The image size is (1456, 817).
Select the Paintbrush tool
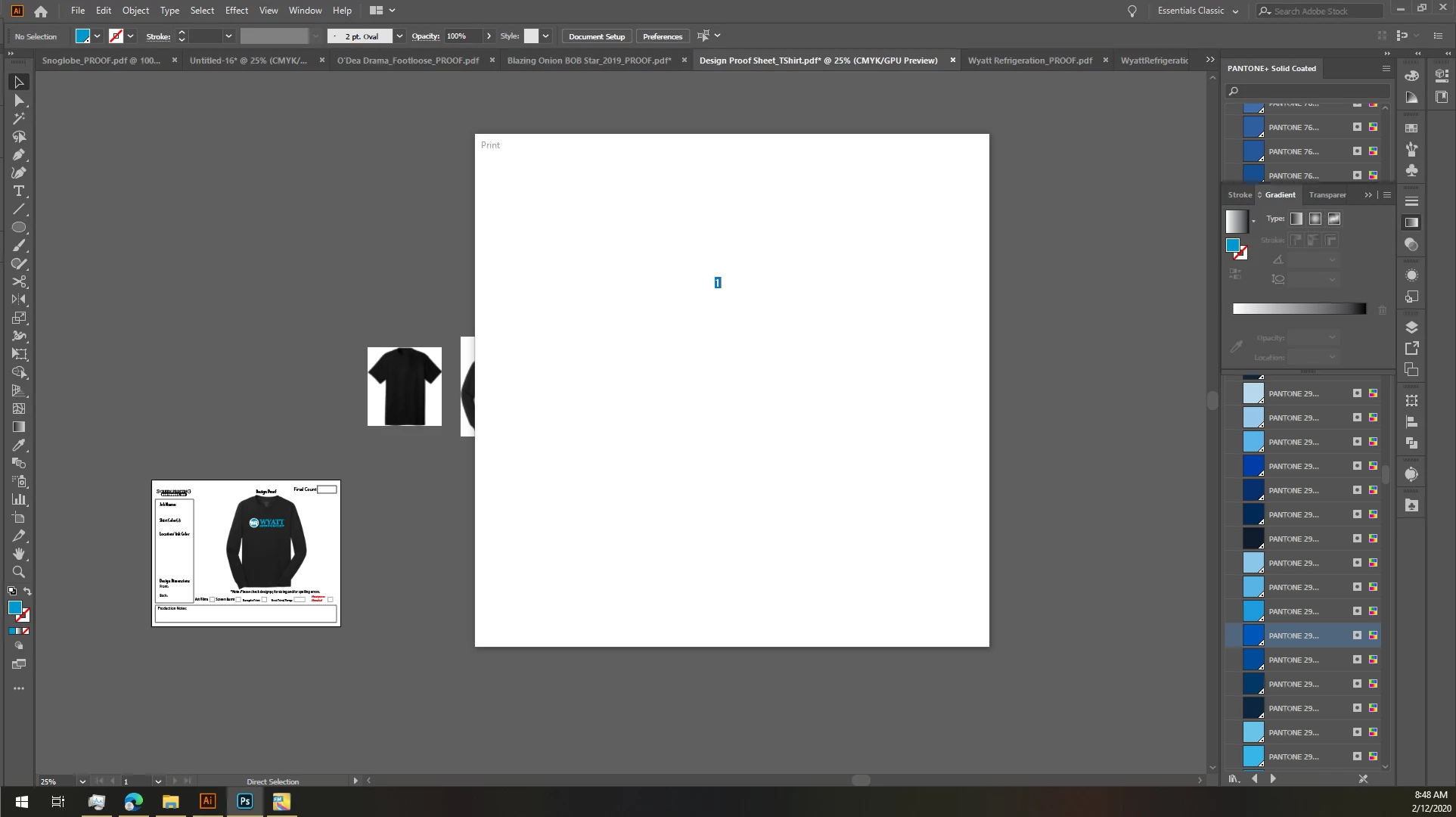[19, 246]
